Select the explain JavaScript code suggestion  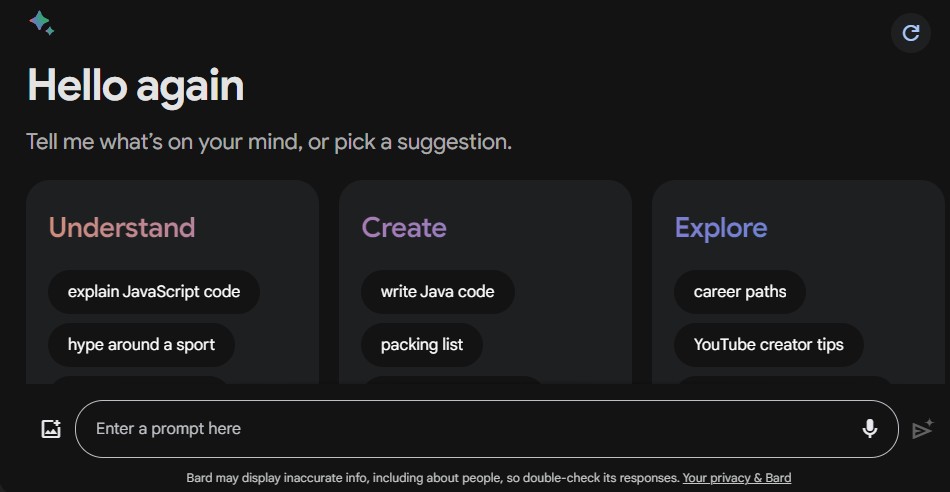click(x=154, y=292)
